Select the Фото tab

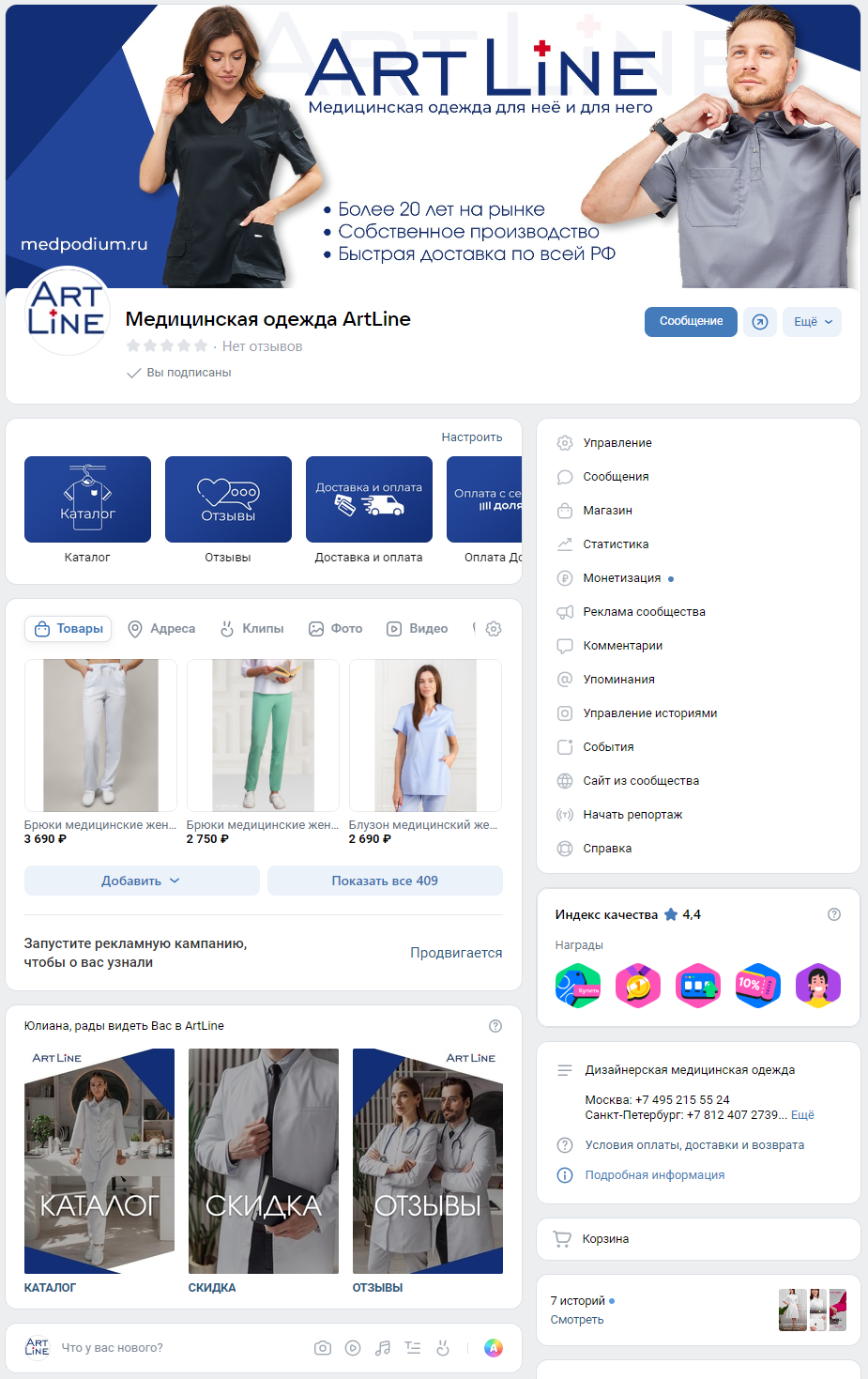click(x=336, y=629)
